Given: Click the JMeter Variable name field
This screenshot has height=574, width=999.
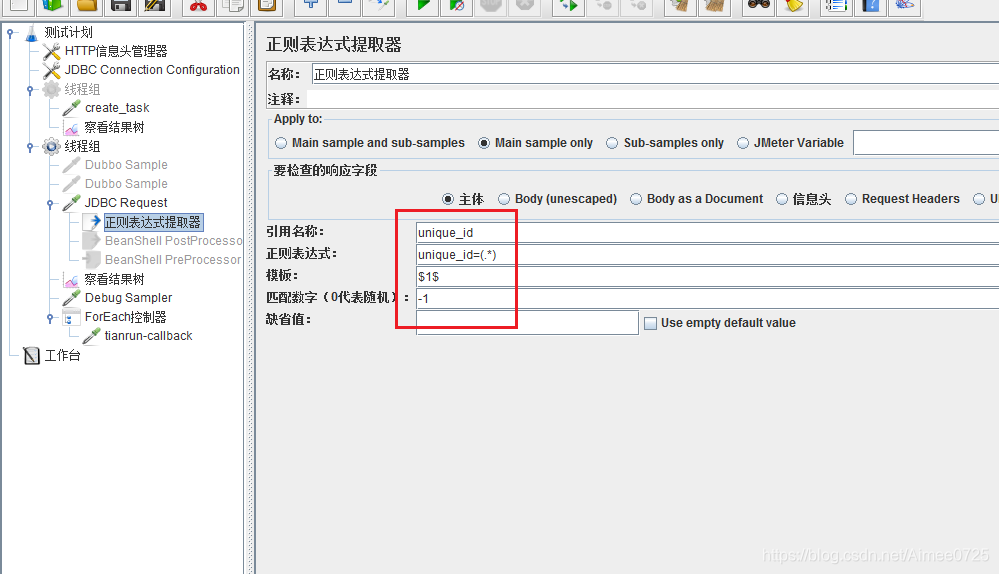Looking at the screenshot, I should point(926,143).
